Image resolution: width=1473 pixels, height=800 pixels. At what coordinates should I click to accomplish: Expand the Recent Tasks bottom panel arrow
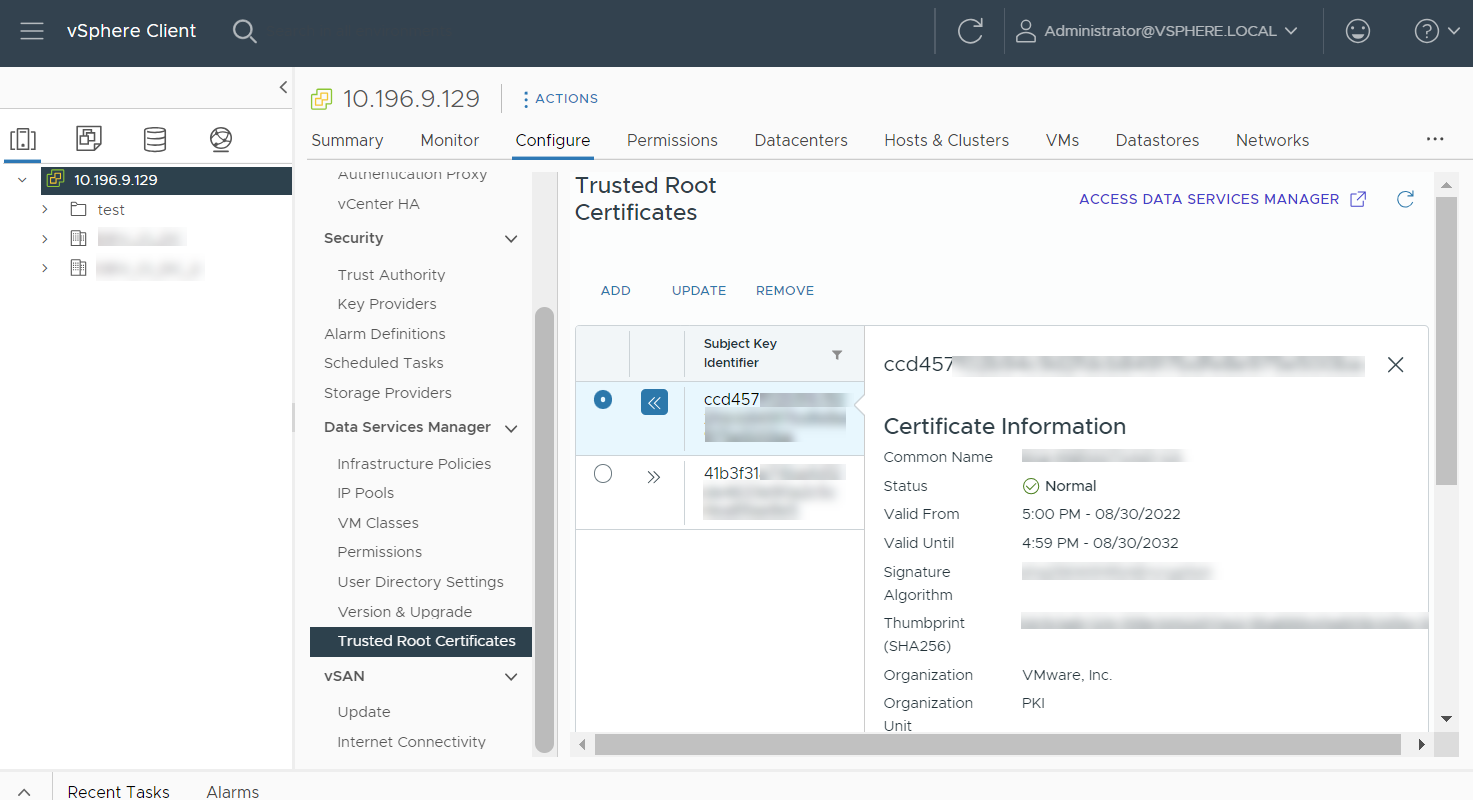point(25,791)
